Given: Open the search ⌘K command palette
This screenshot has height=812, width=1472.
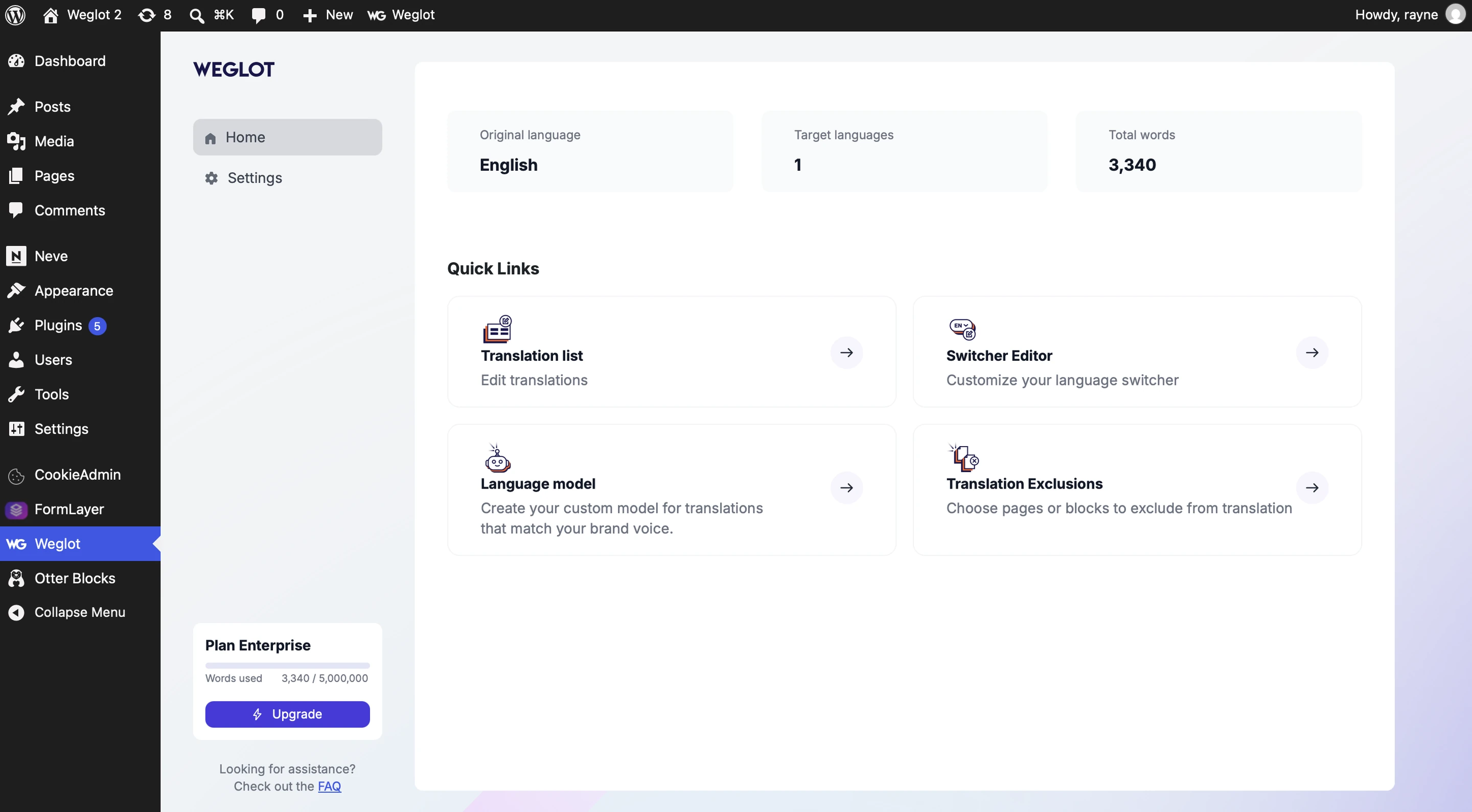Looking at the screenshot, I should [212, 15].
